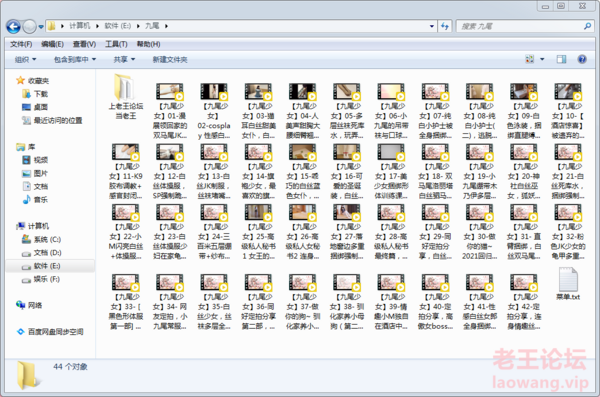Click the Help question mark icon
The image size is (600, 397).
582,59
